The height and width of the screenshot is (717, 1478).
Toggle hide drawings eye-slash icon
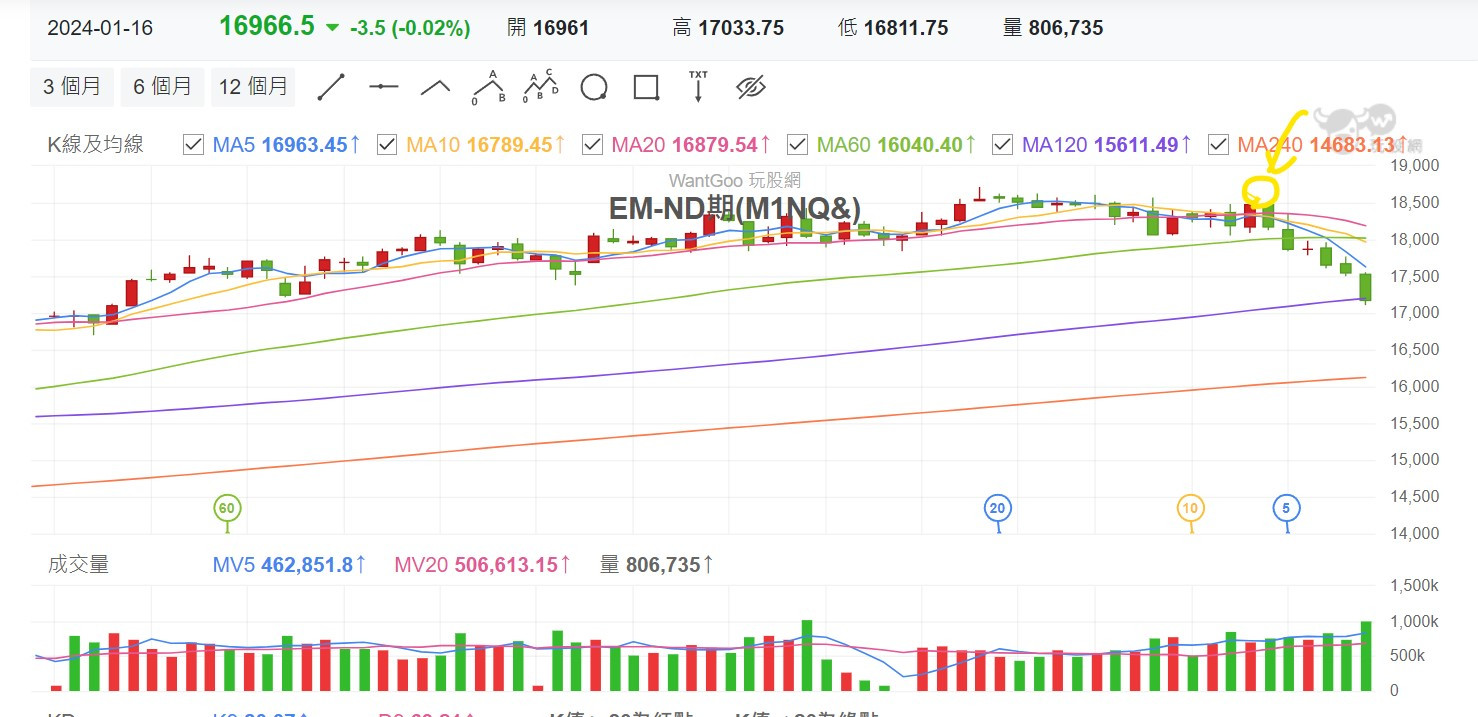tap(750, 87)
